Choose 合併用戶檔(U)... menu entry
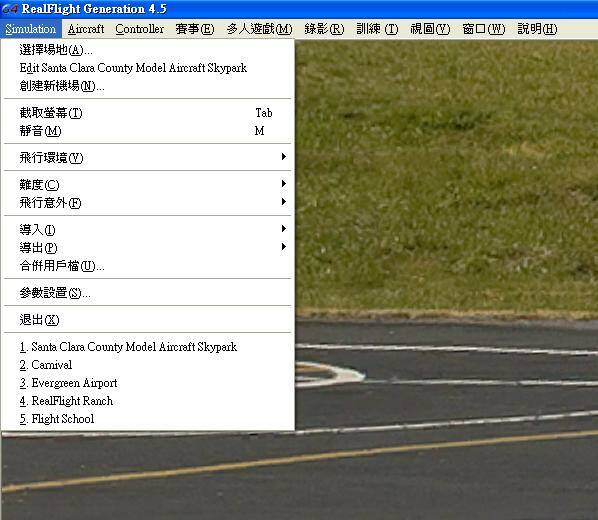The height and width of the screenshot is (520, 598). click(148, 265)
